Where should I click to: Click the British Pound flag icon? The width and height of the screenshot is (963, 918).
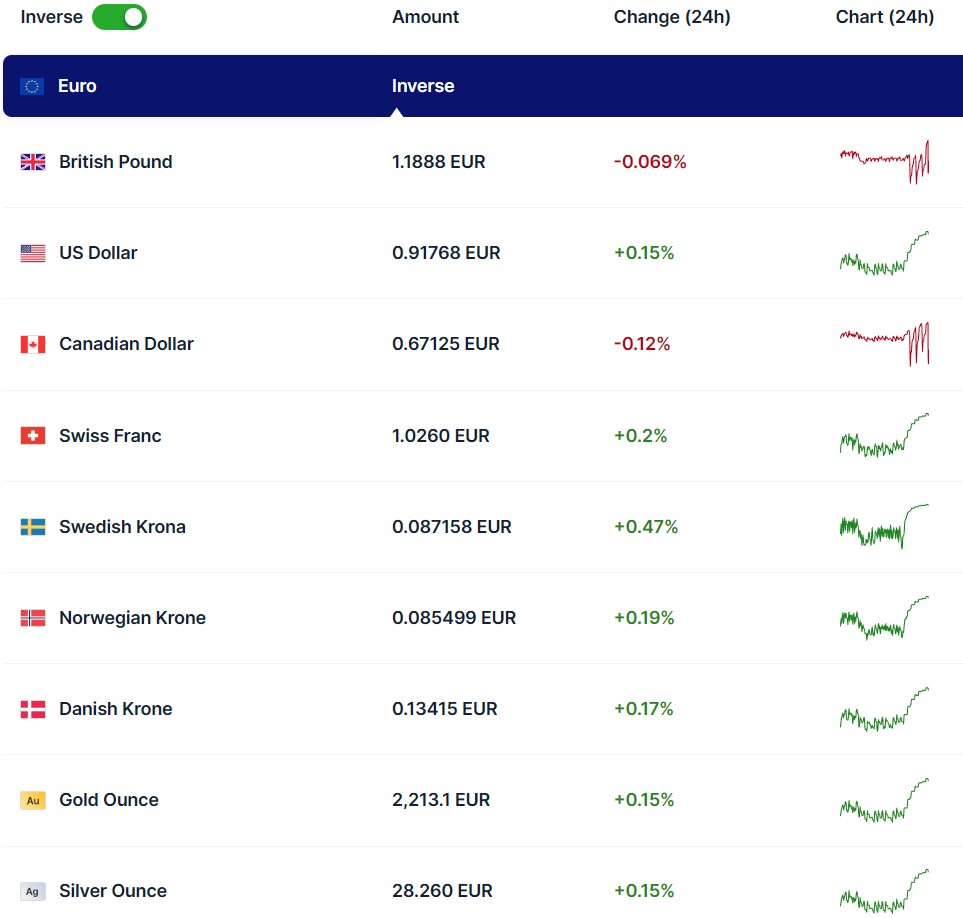(33, 162)
